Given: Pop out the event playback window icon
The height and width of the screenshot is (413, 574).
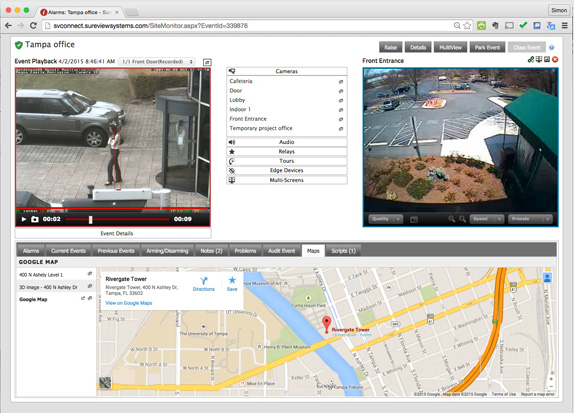Looking at the screenshot, I should tap(207, 62).
